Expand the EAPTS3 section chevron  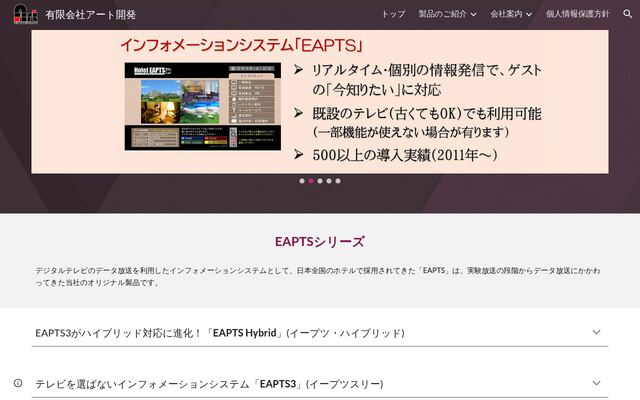(596, 383)
